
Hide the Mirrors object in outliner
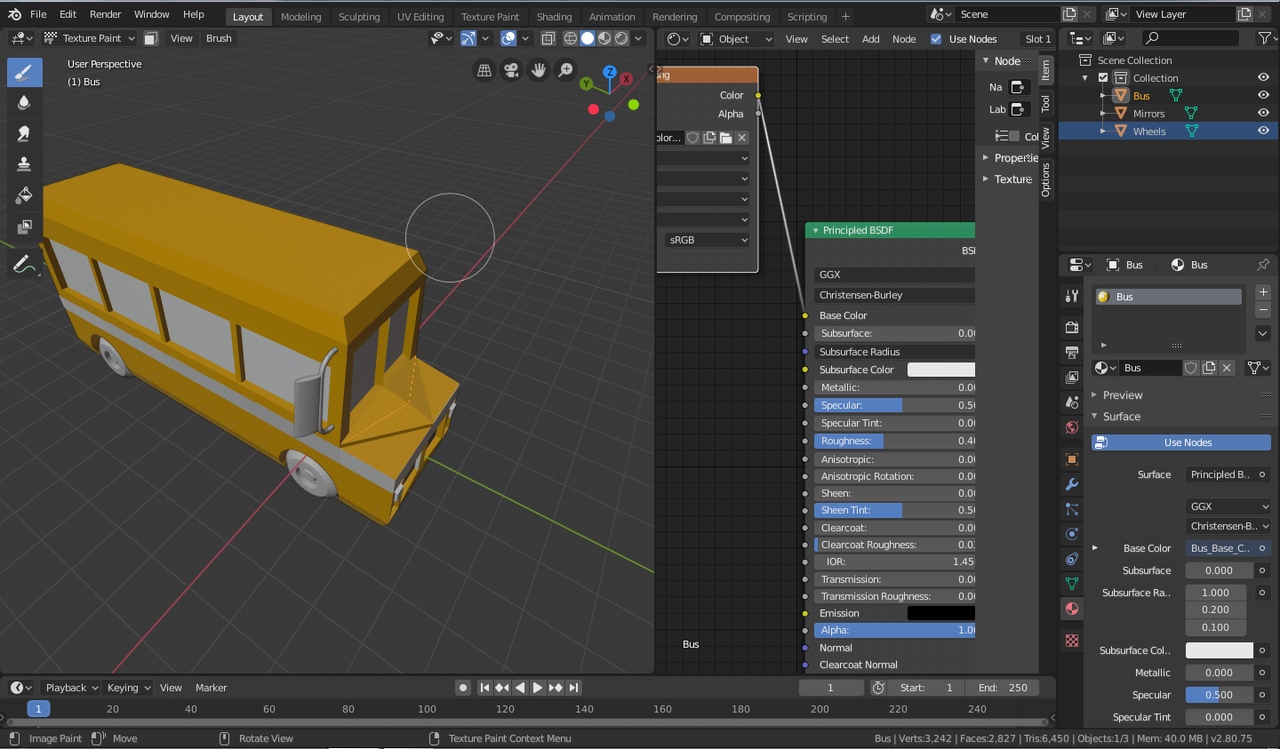tap(1263, 113)
